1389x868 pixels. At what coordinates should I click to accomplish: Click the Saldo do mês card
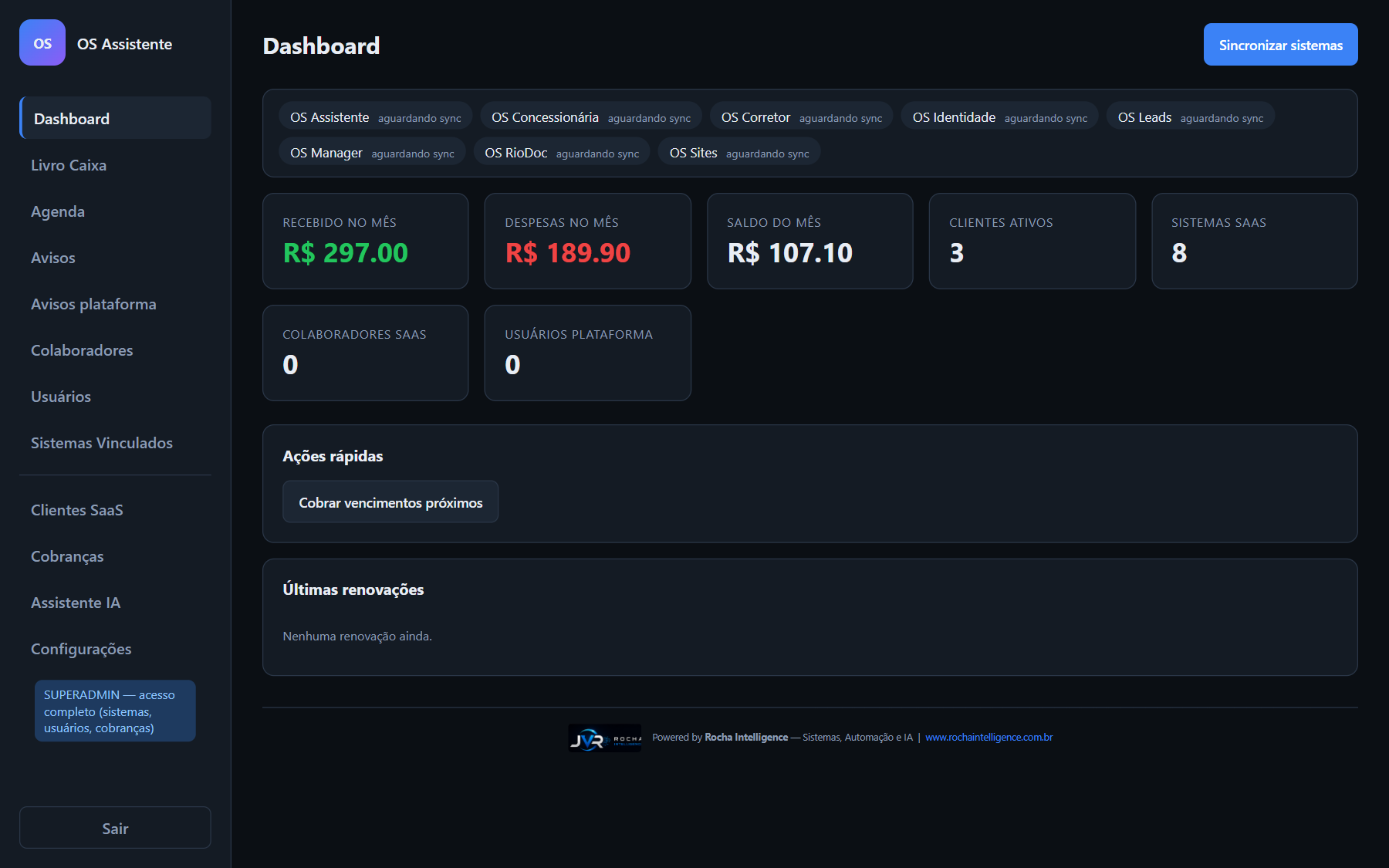(x=810, y=241)
